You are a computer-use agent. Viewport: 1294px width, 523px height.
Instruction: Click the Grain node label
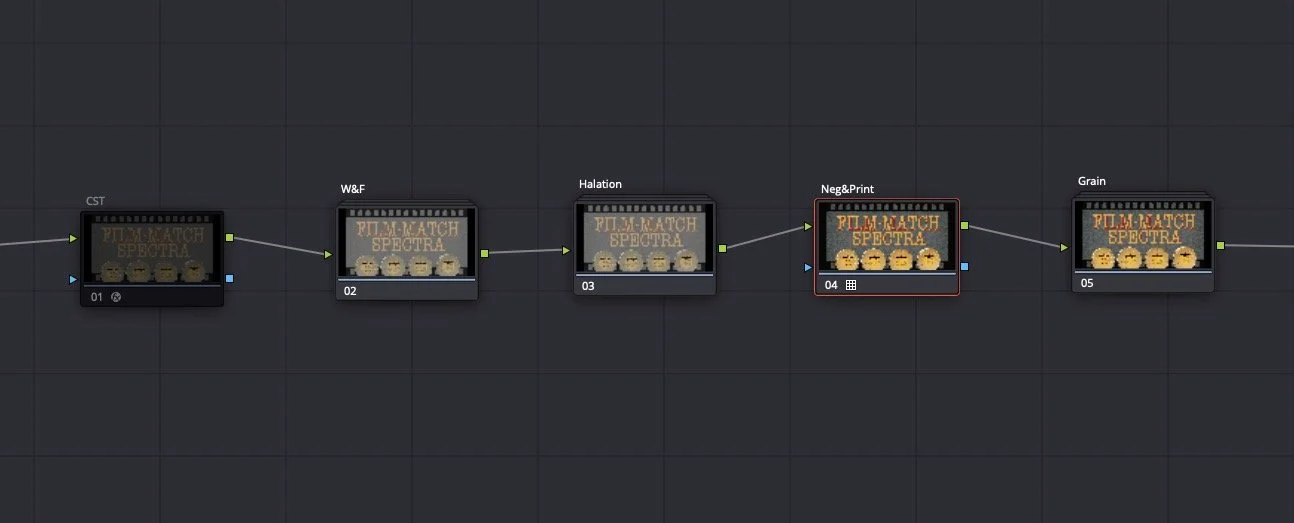point(1092,181)
